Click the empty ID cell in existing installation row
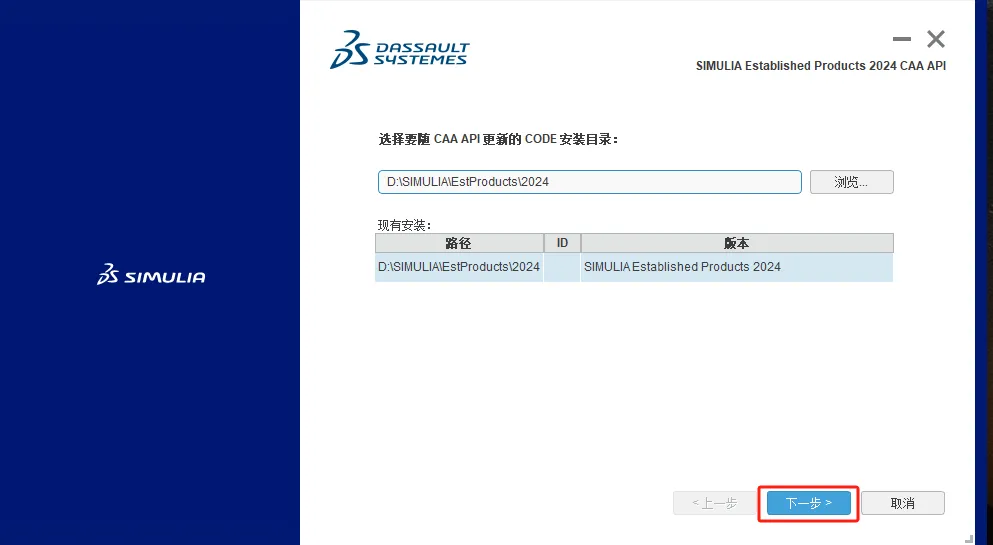 [562, 267]
